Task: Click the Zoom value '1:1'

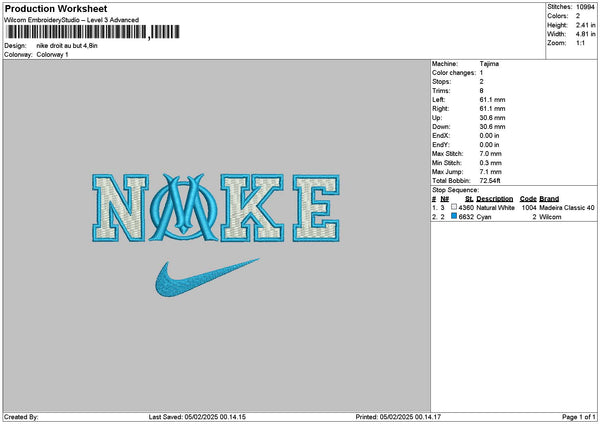Action: pyautogui.click(x=580, y=43)
